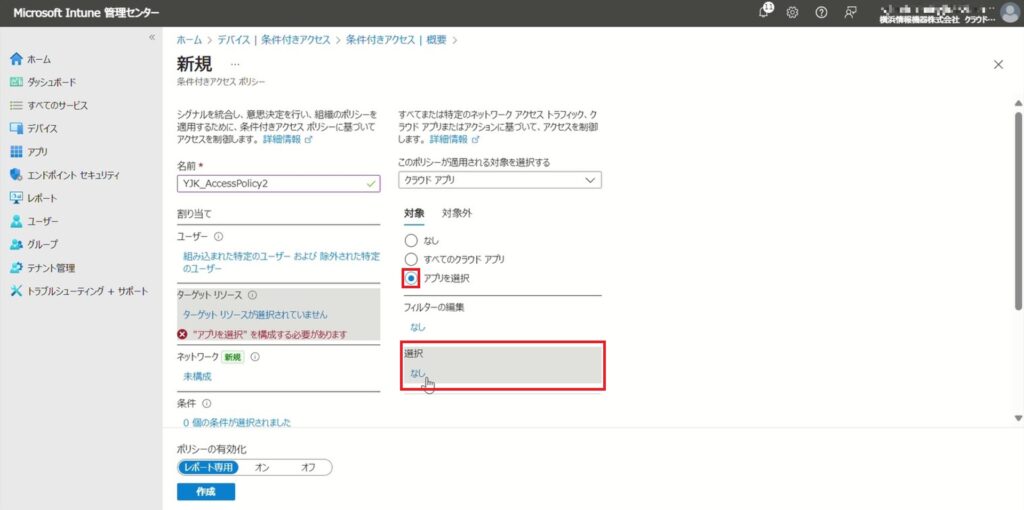Image resolution: width=1024 pixels, height=510 pixels.
Task: Click the vertical scrollbar thumb
Action: tap(1017, 210)
